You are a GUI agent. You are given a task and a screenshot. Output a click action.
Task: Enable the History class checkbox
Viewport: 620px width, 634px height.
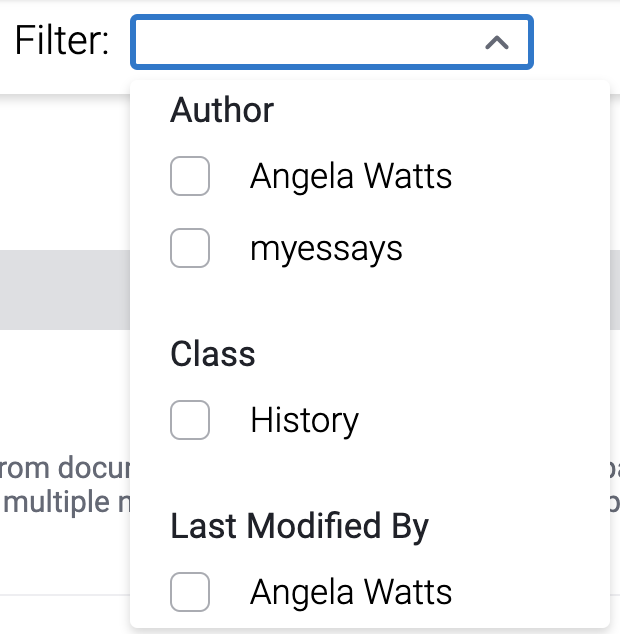coord(190,420)
